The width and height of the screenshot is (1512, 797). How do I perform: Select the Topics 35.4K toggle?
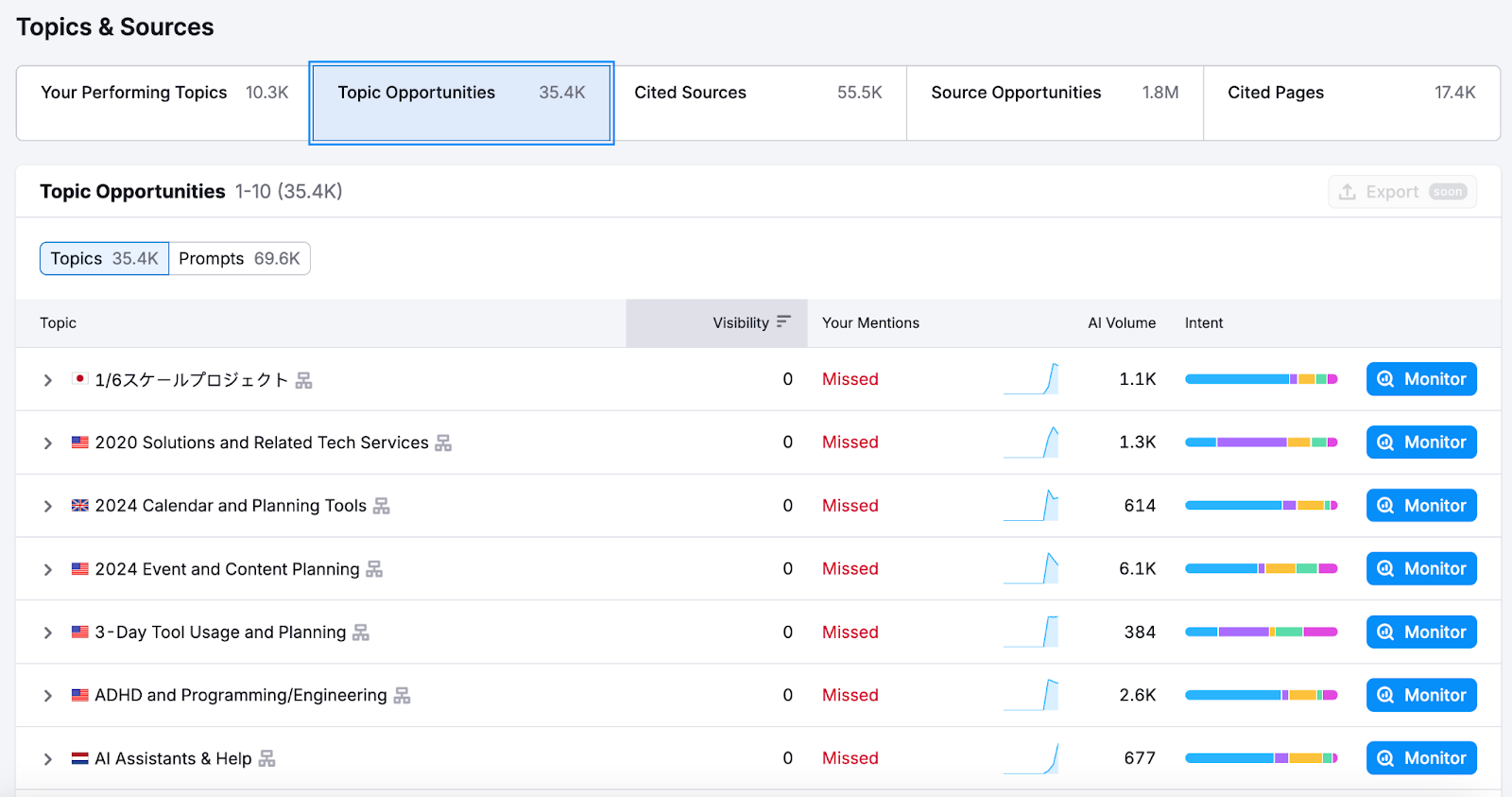(104, 258)
